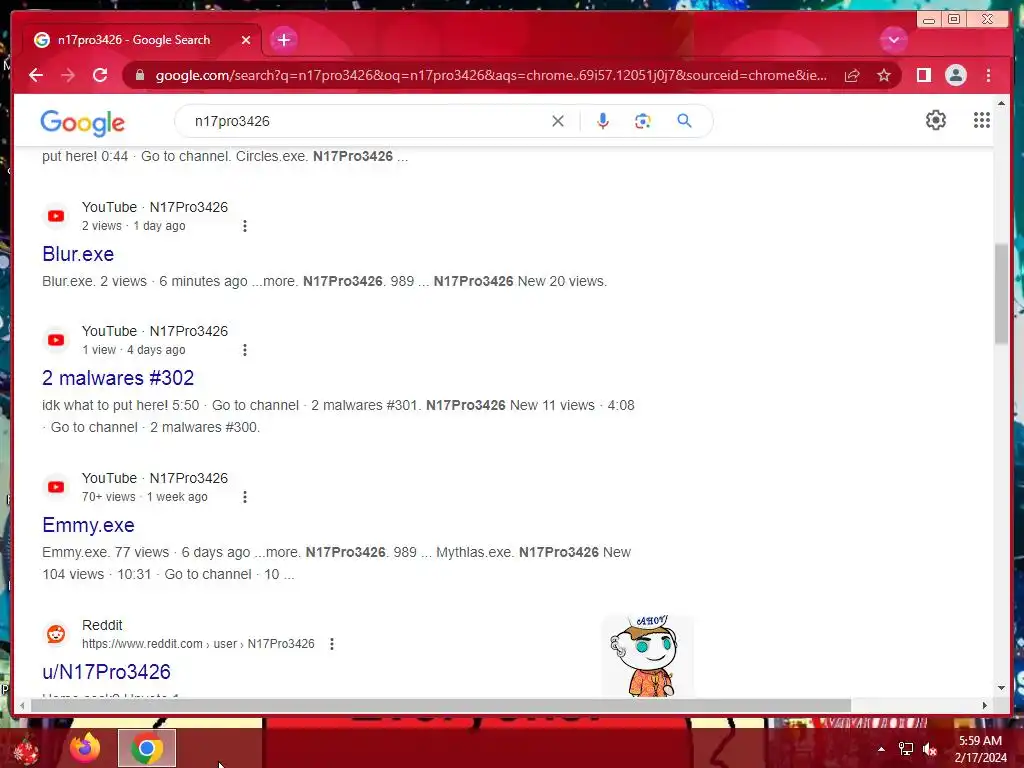Open more options for Blur.exe result
Image resolution: width=1024 pixels, height=768 pixels.
click(x=245, y=226)
